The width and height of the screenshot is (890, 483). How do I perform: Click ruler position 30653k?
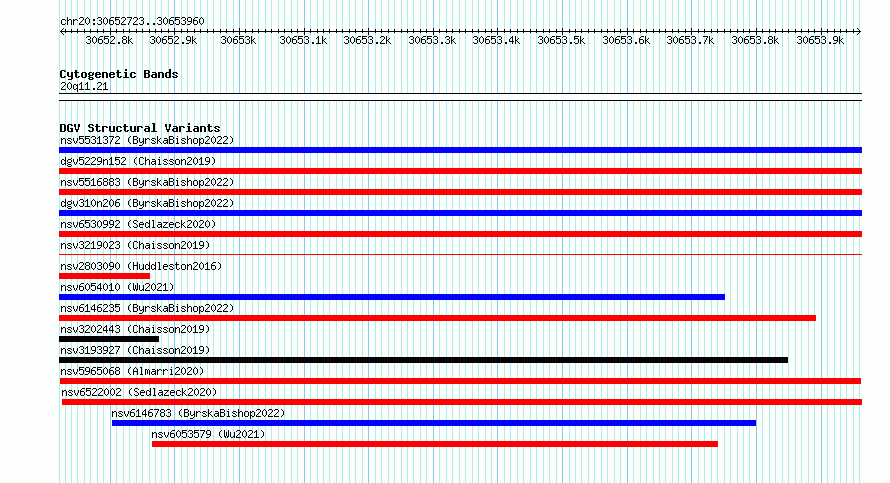[238, 40]
